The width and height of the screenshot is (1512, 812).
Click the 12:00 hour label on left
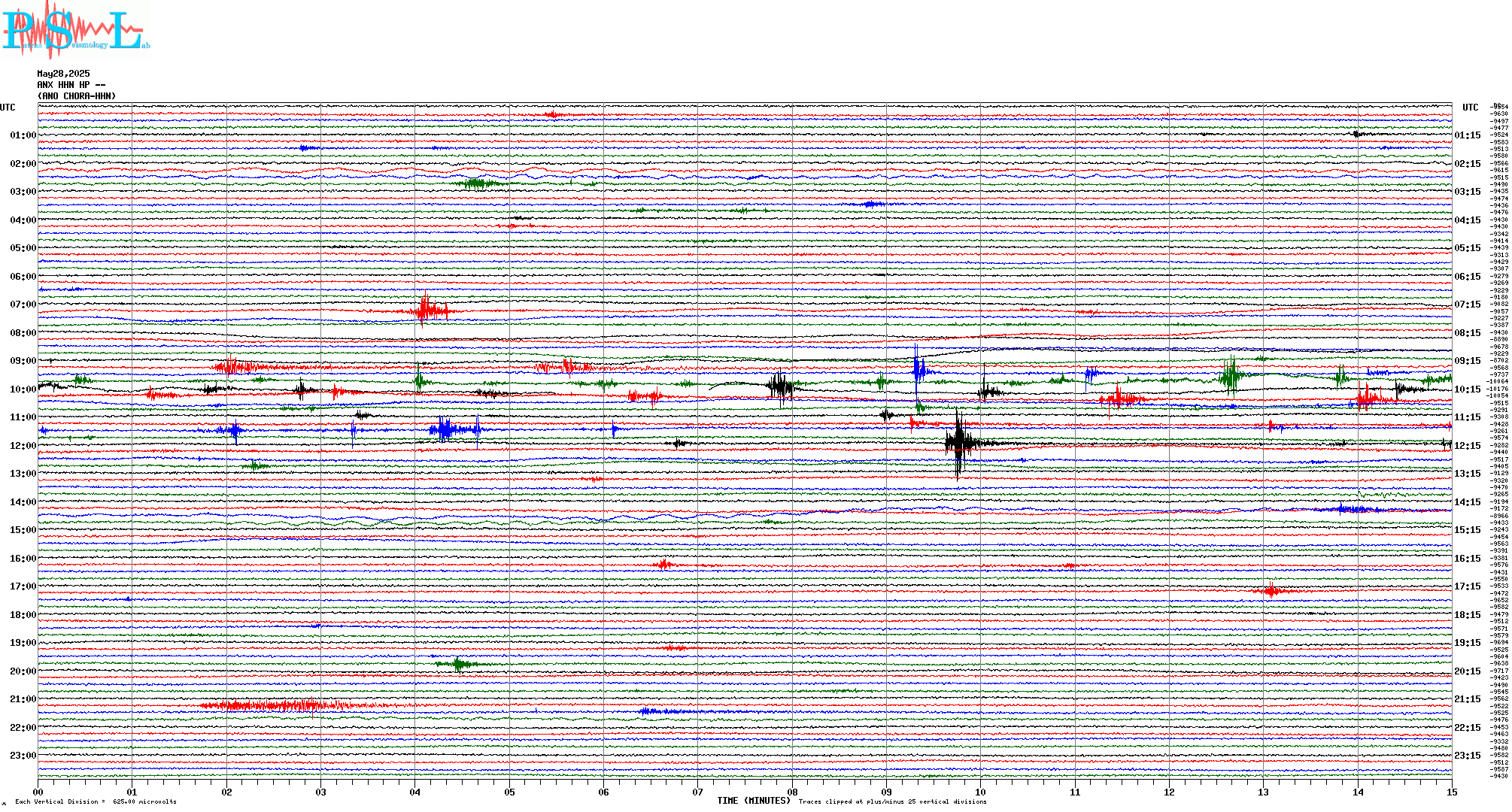[23, 446]
